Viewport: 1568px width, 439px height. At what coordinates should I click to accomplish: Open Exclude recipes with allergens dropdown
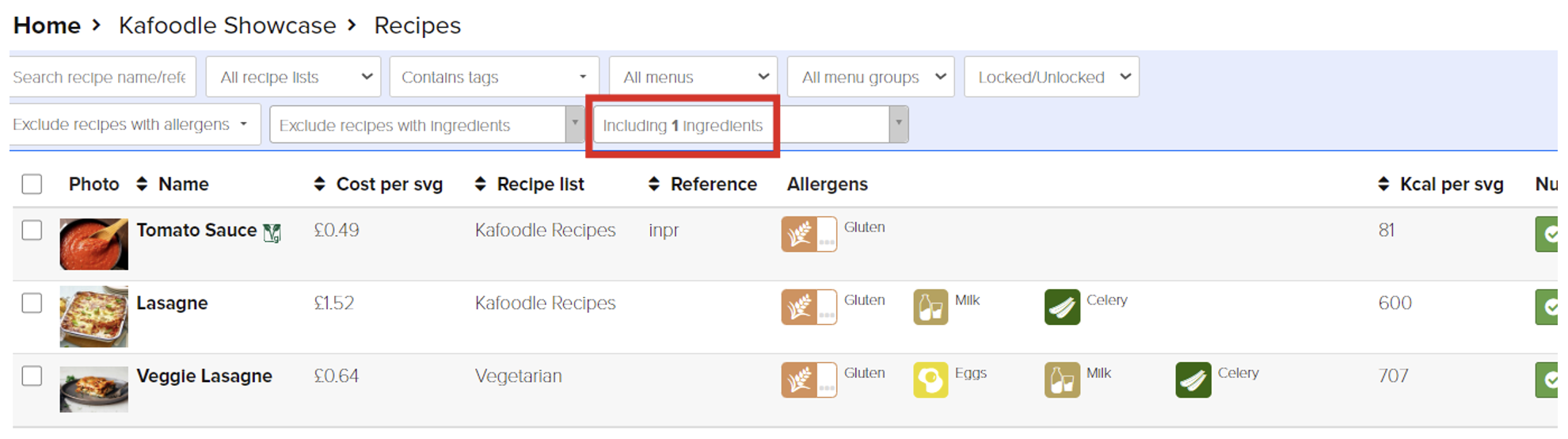point(133,124)
